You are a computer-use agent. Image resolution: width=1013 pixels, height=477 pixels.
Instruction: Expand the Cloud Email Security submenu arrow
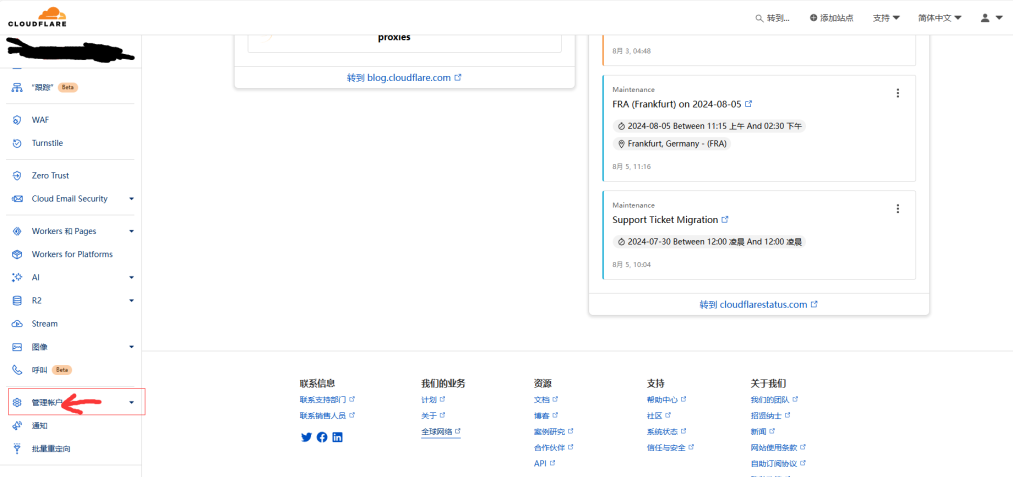tap(131, 199)
